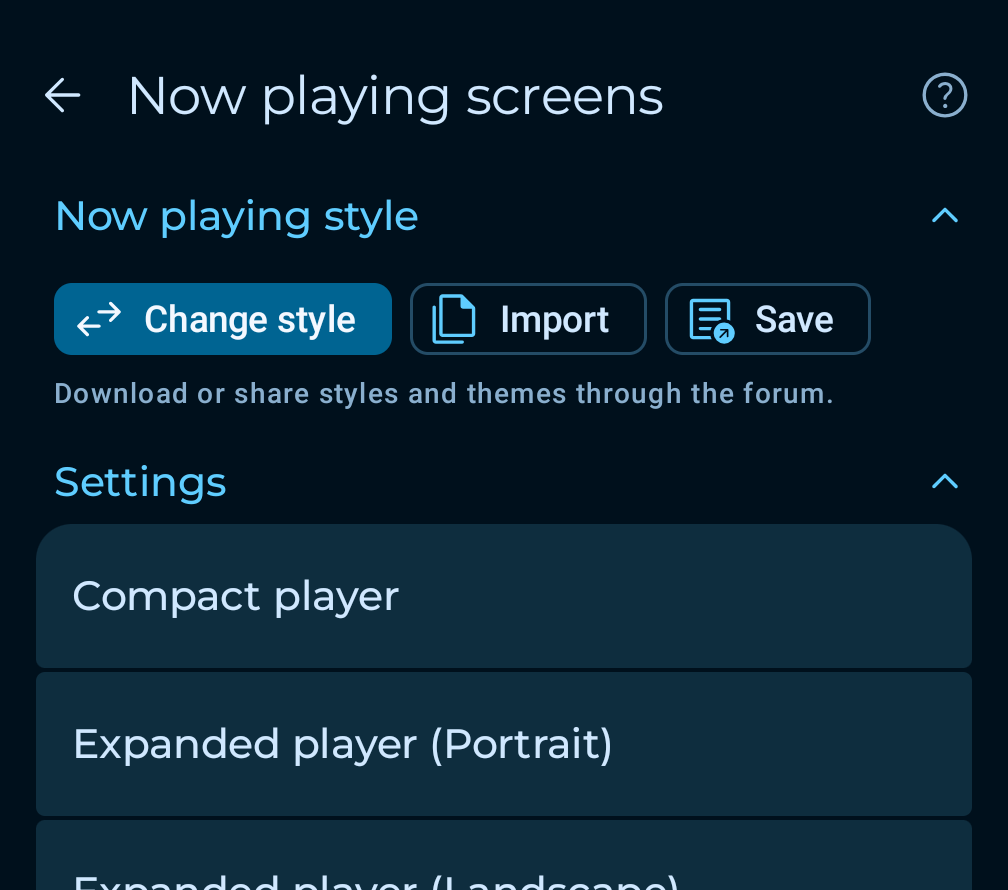
Task: Click the stacked pages icon beside Import
Action: pyautogui.click(x=454, y=319)
